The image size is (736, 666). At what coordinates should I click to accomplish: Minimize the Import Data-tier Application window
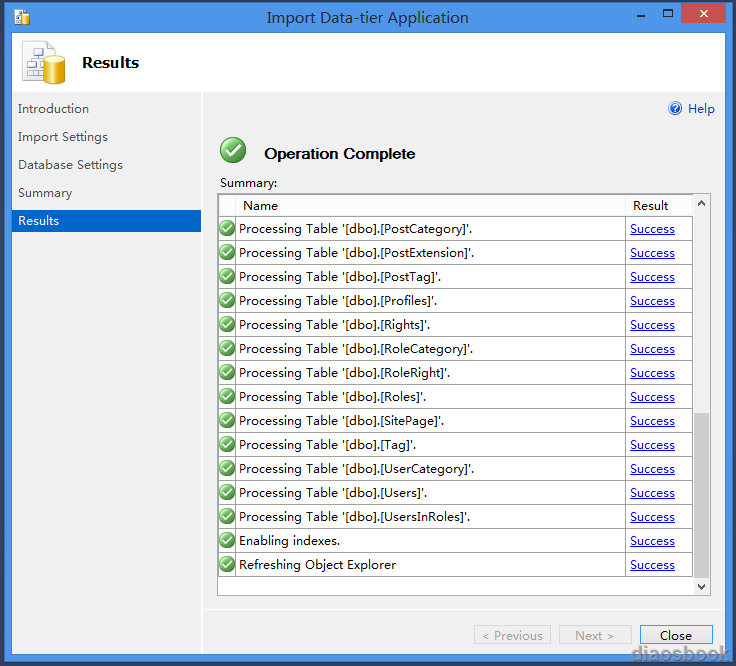[x=641, y=15]
